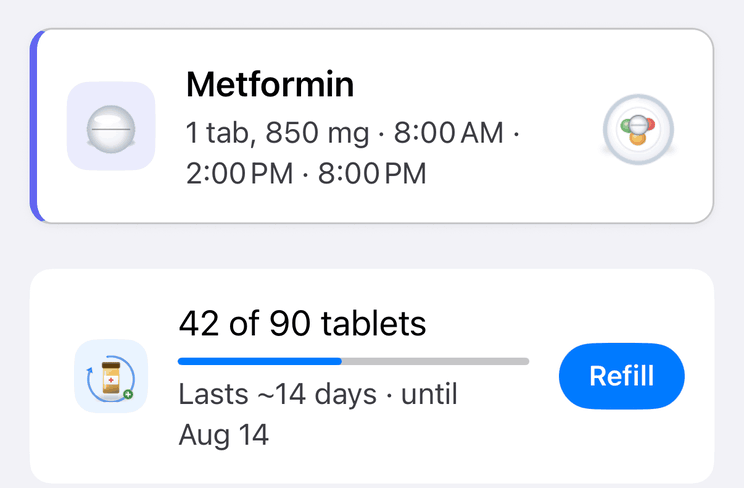Open the colored pills dish icon
744x488 pixels.
[x=638, y=129]
